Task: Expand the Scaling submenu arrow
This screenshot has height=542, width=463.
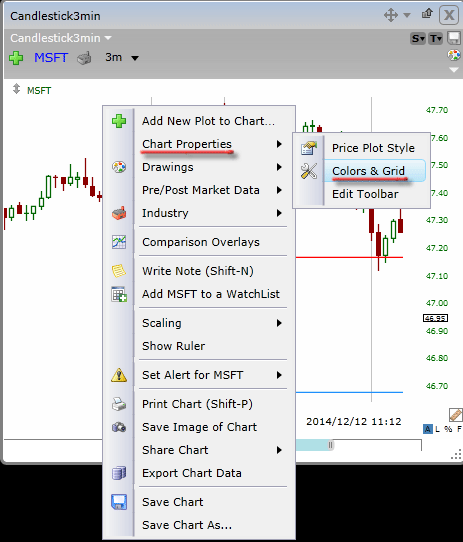Action: tap(279, 323)
